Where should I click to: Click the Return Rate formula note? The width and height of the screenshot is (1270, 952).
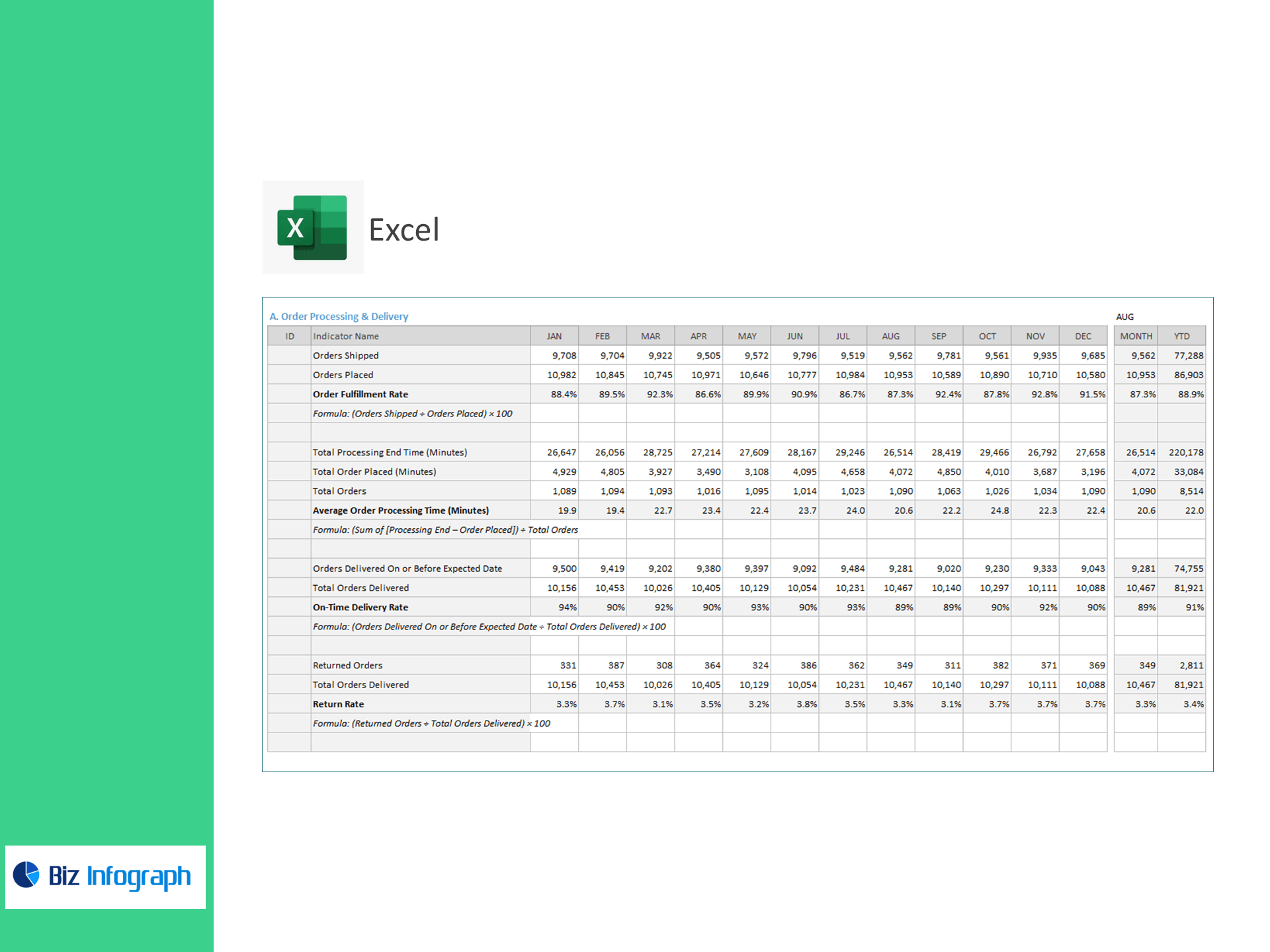431,724
